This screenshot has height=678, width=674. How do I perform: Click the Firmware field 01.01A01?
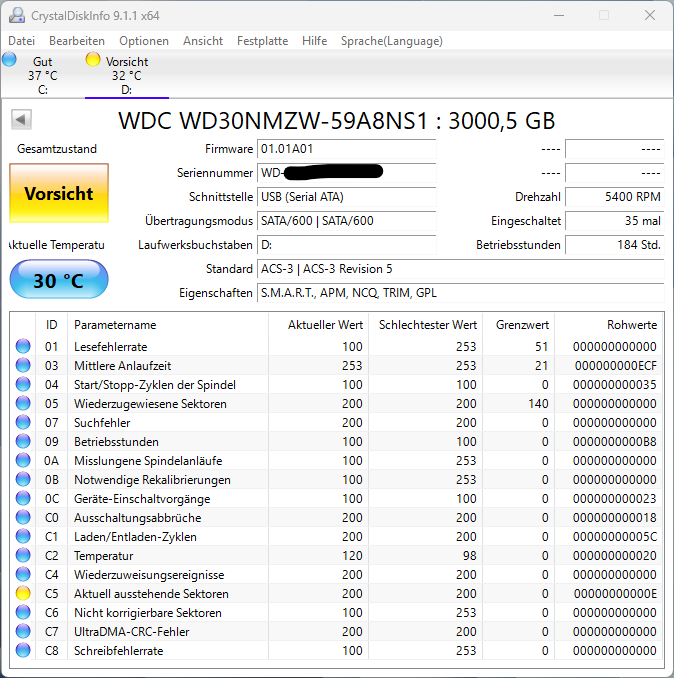[346, 149]
